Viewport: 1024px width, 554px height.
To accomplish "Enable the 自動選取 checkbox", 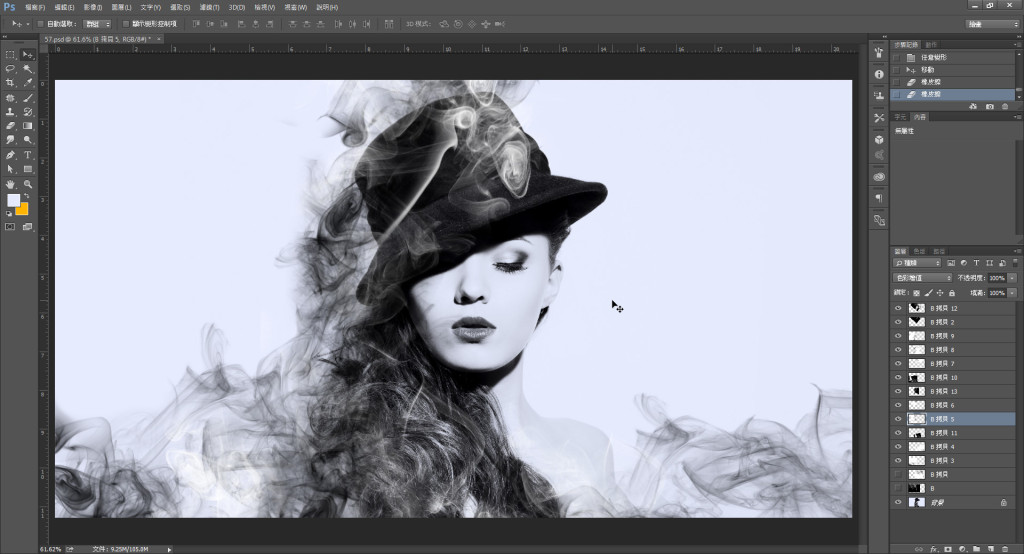I will coord(40,23).
